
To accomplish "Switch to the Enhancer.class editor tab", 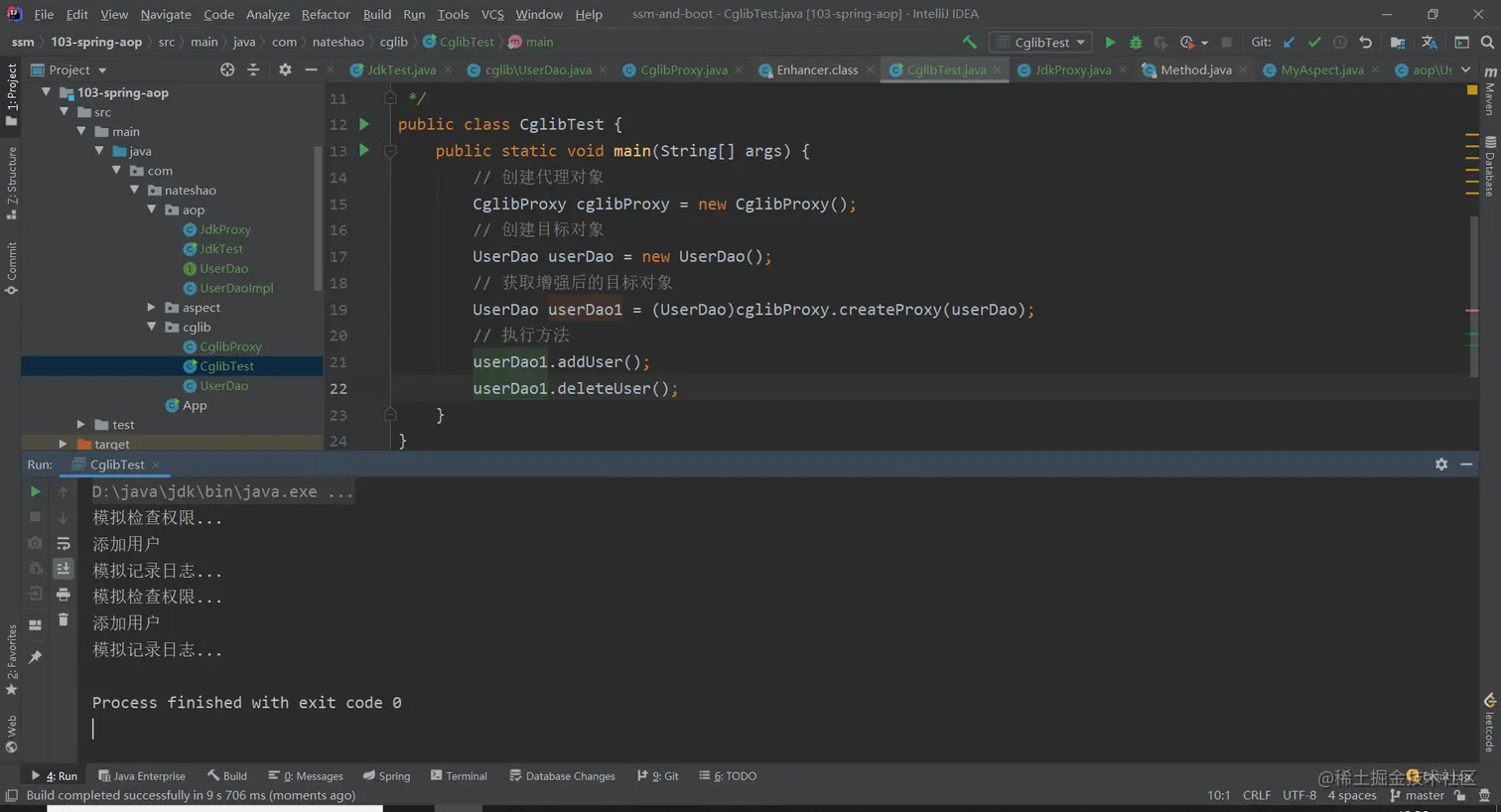I will tap(817, 69).
